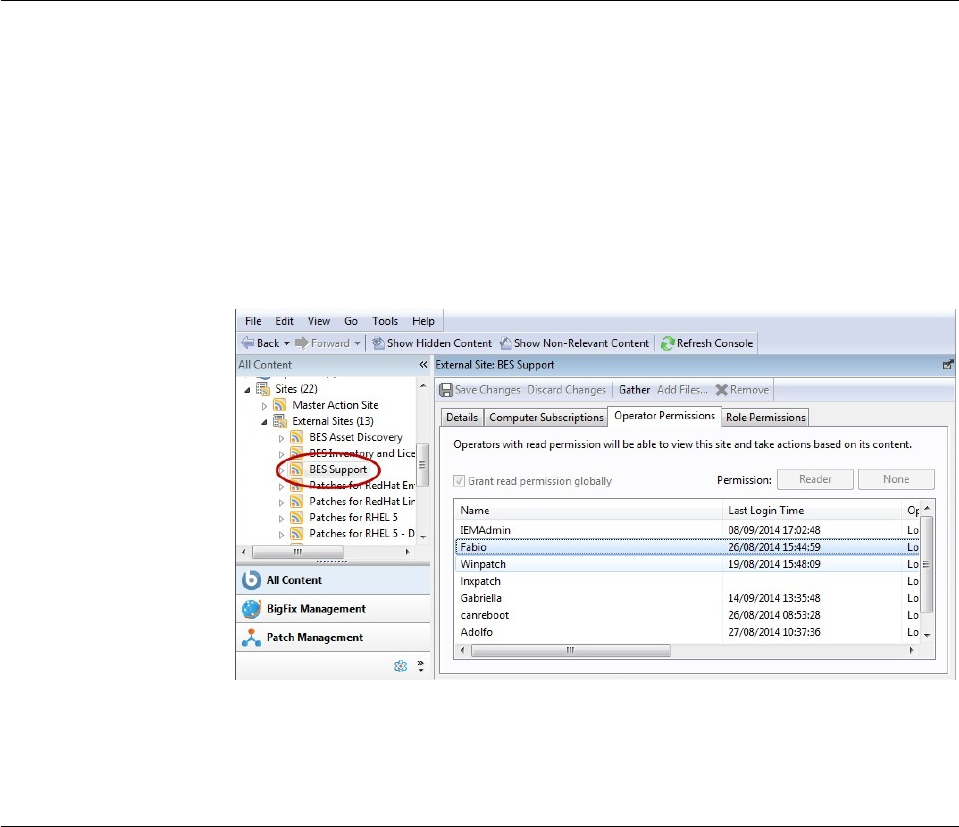This screenshot has width=959, height=827.
Task: Click the Show Hidden Content icon
Action: pos(379,343)
